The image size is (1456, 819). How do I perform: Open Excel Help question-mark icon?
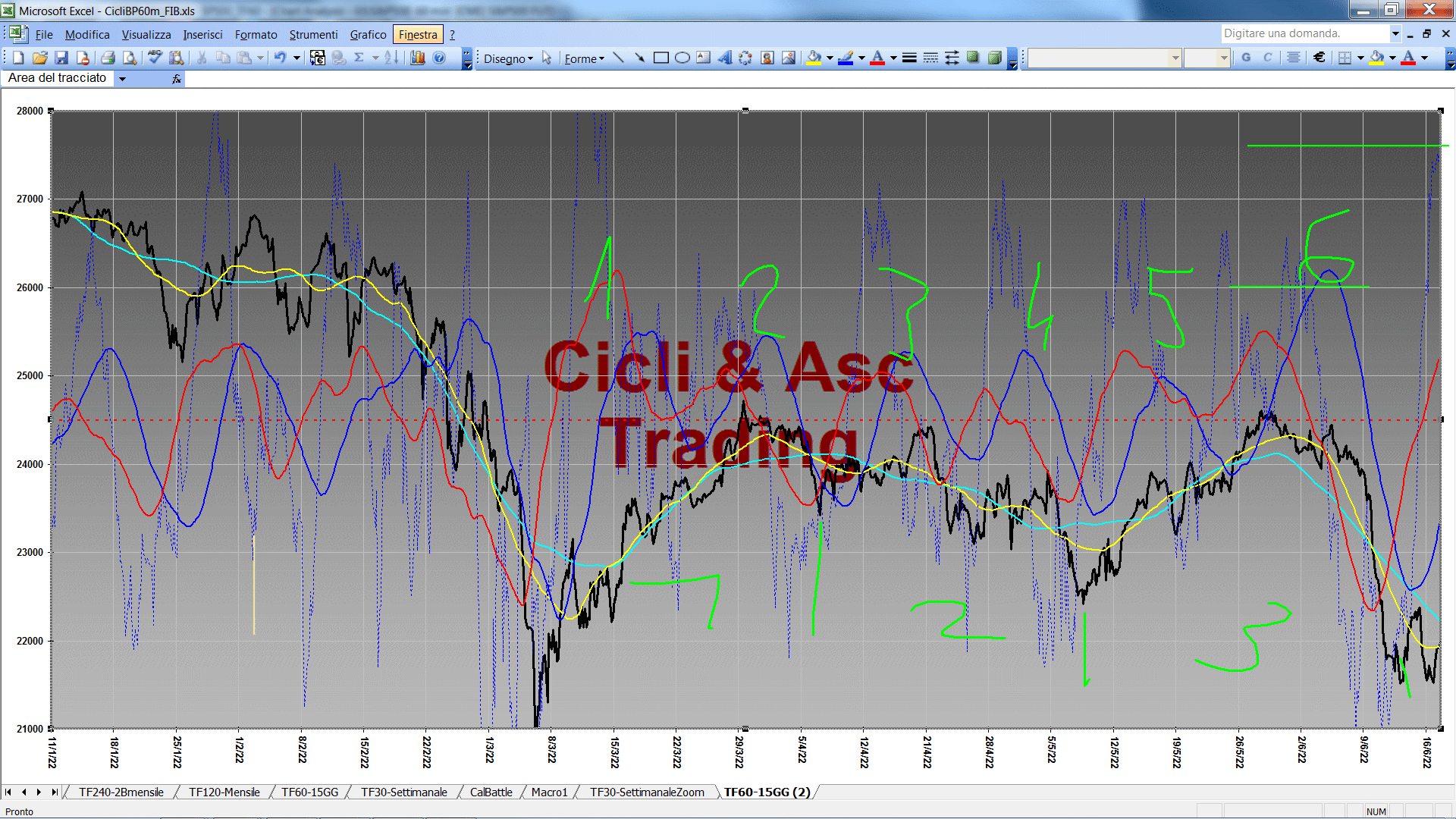tap(439, 58)
